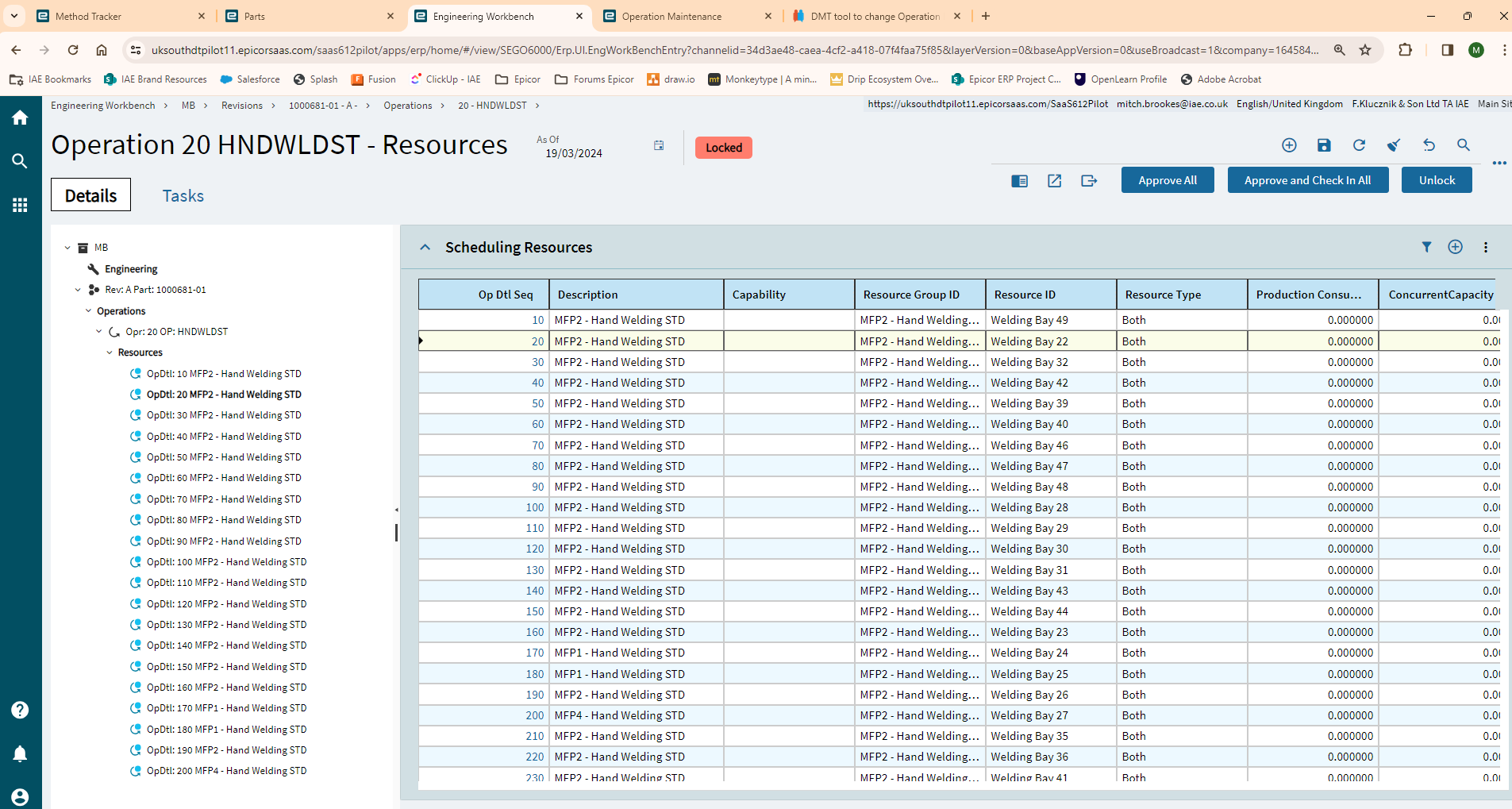The image size is (1512, 809).
Task: Collapse the Operations node in the tree
Action: [88, 310]
